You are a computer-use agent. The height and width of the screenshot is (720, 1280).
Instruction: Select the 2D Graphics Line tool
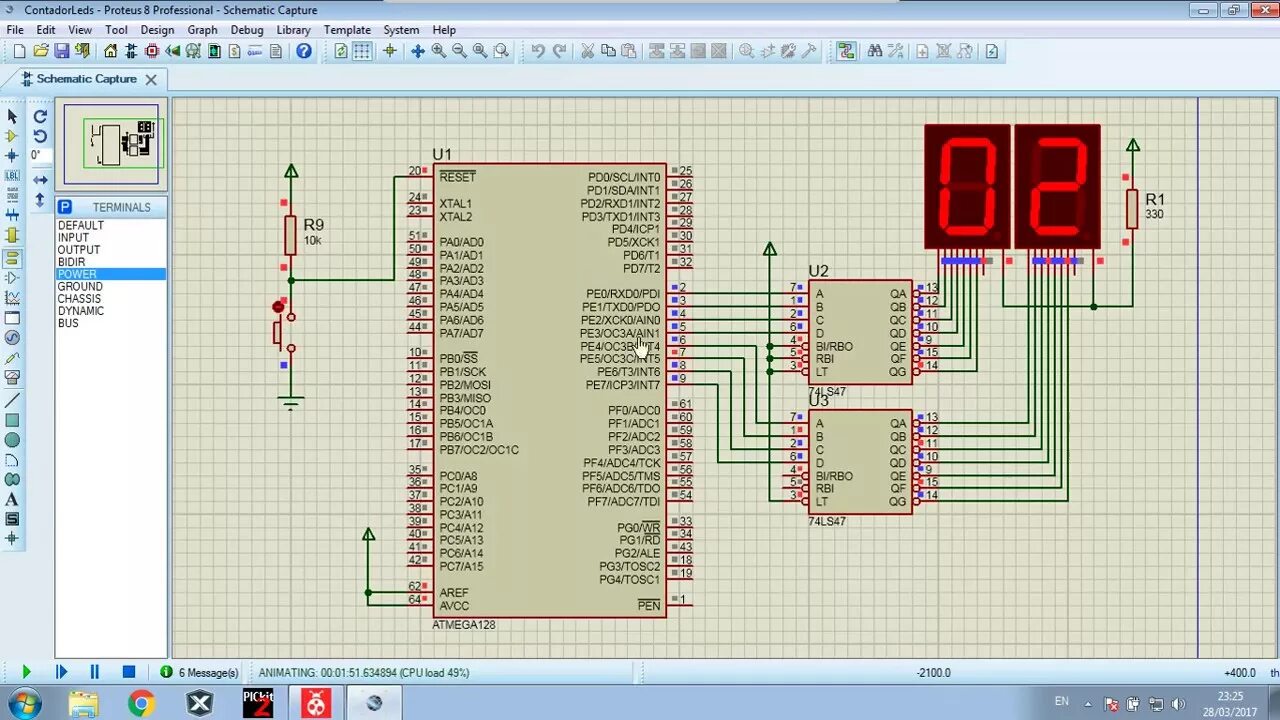pyautogui.click(x=12, y=399)
